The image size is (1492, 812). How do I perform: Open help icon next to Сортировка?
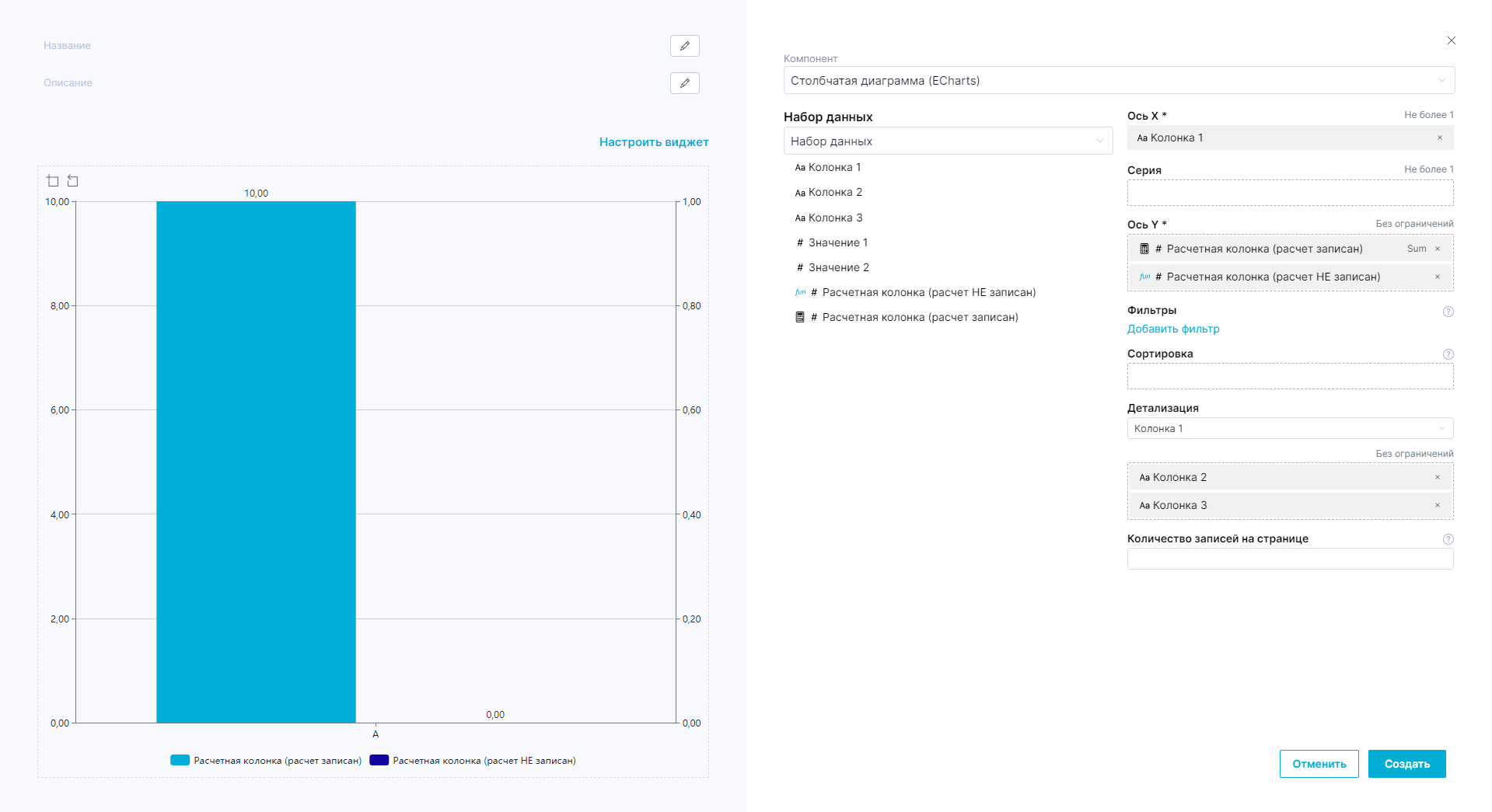[1448, 354]
